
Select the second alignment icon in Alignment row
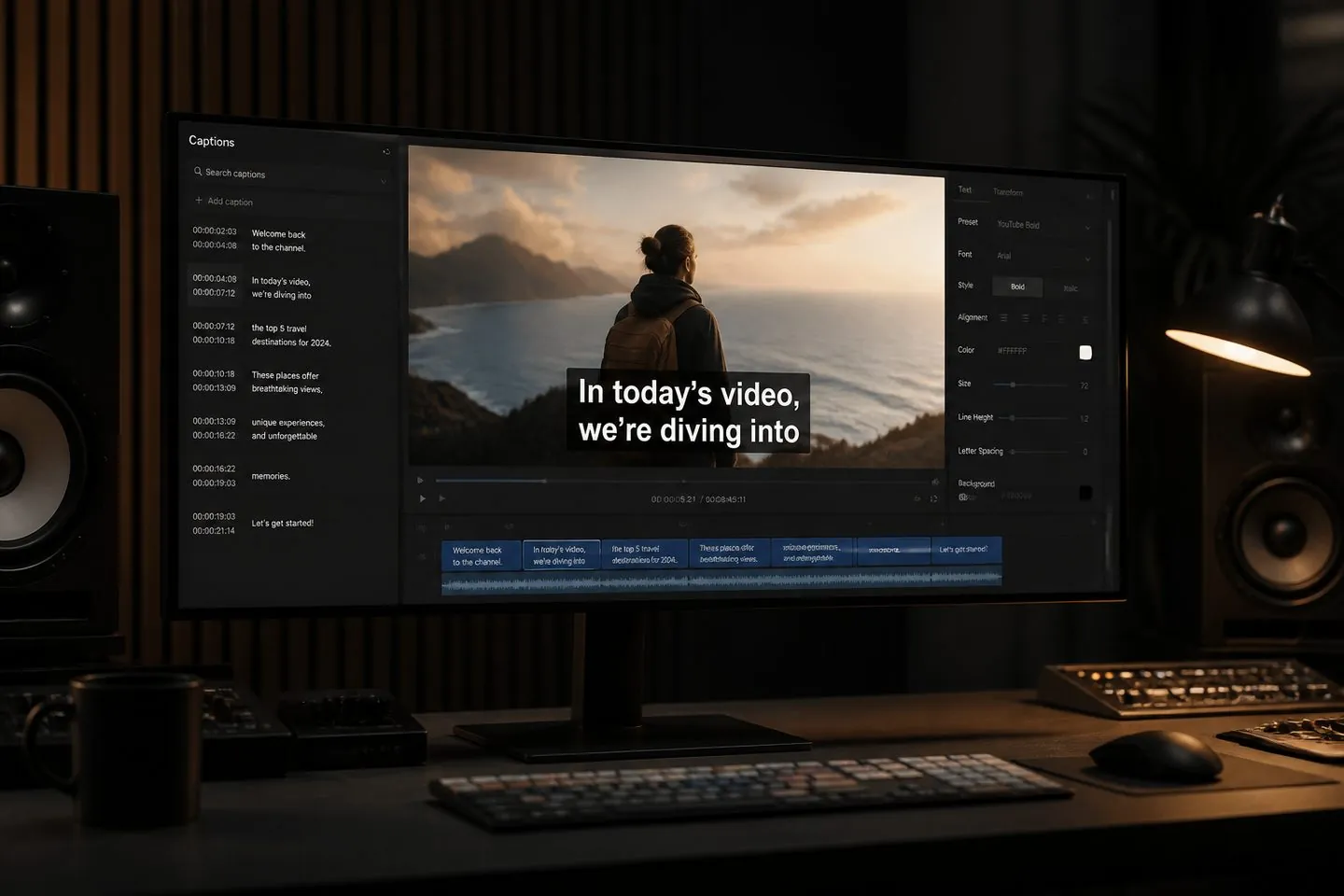coord(1025,318)
